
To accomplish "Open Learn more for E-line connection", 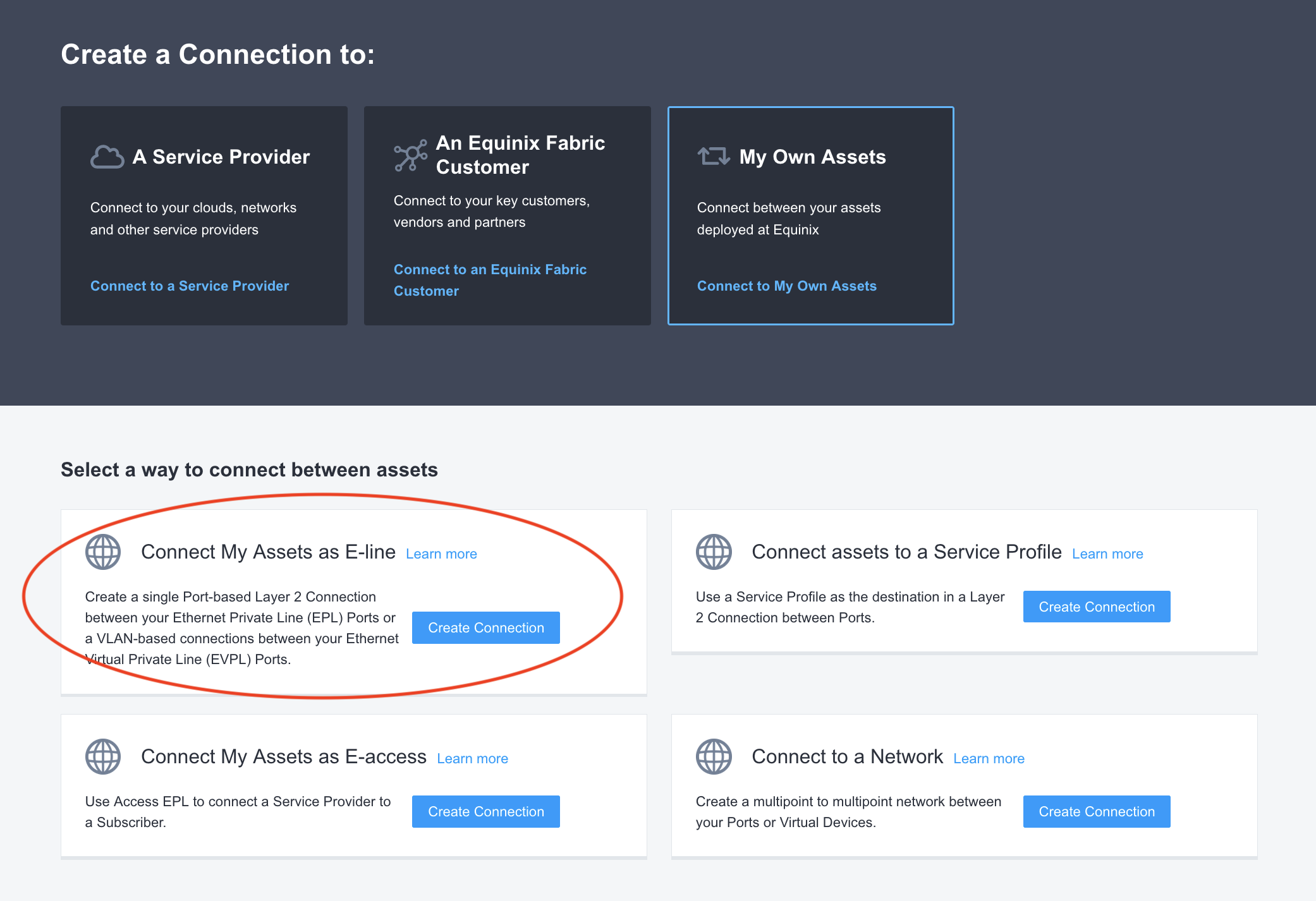I will coord(441,553).
